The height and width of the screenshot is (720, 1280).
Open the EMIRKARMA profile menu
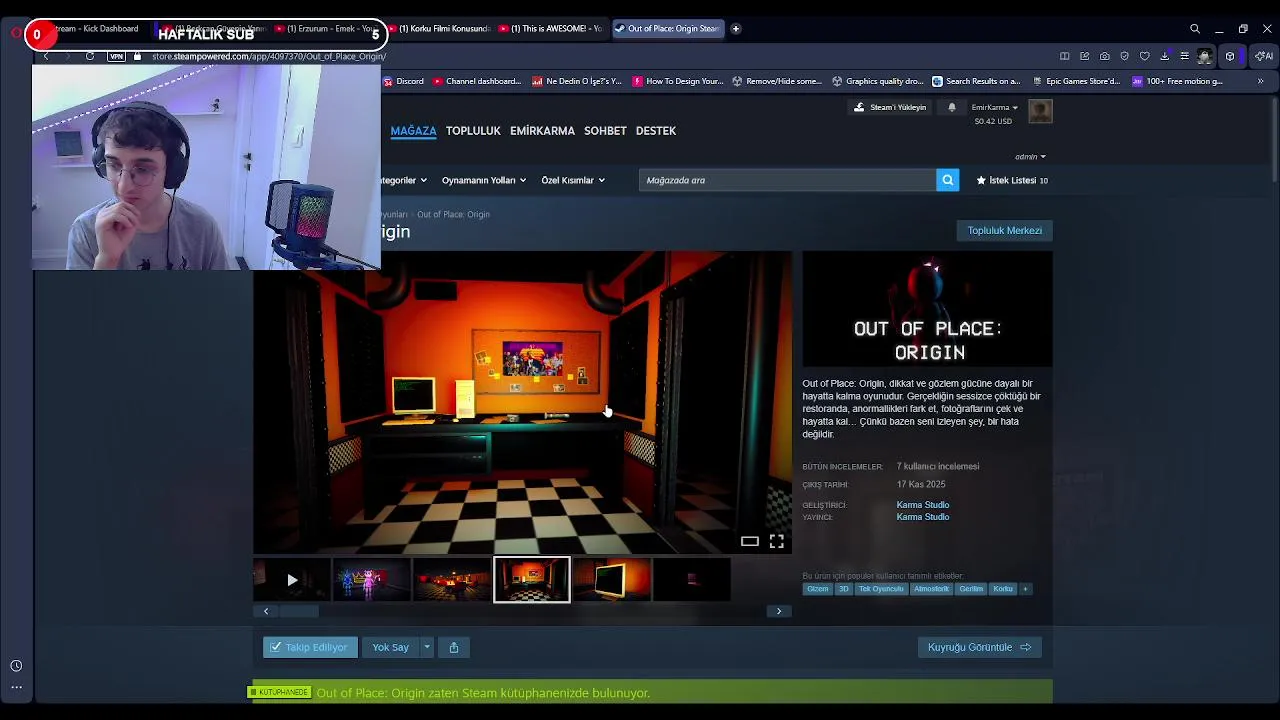542,131
